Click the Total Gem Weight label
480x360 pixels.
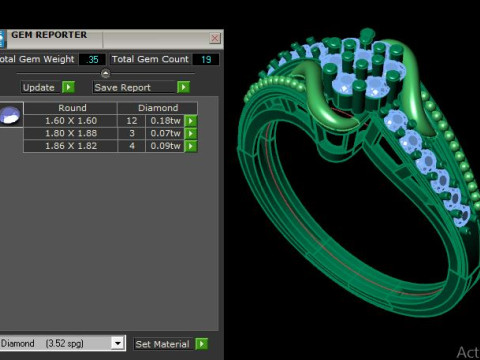click(37, 59)
